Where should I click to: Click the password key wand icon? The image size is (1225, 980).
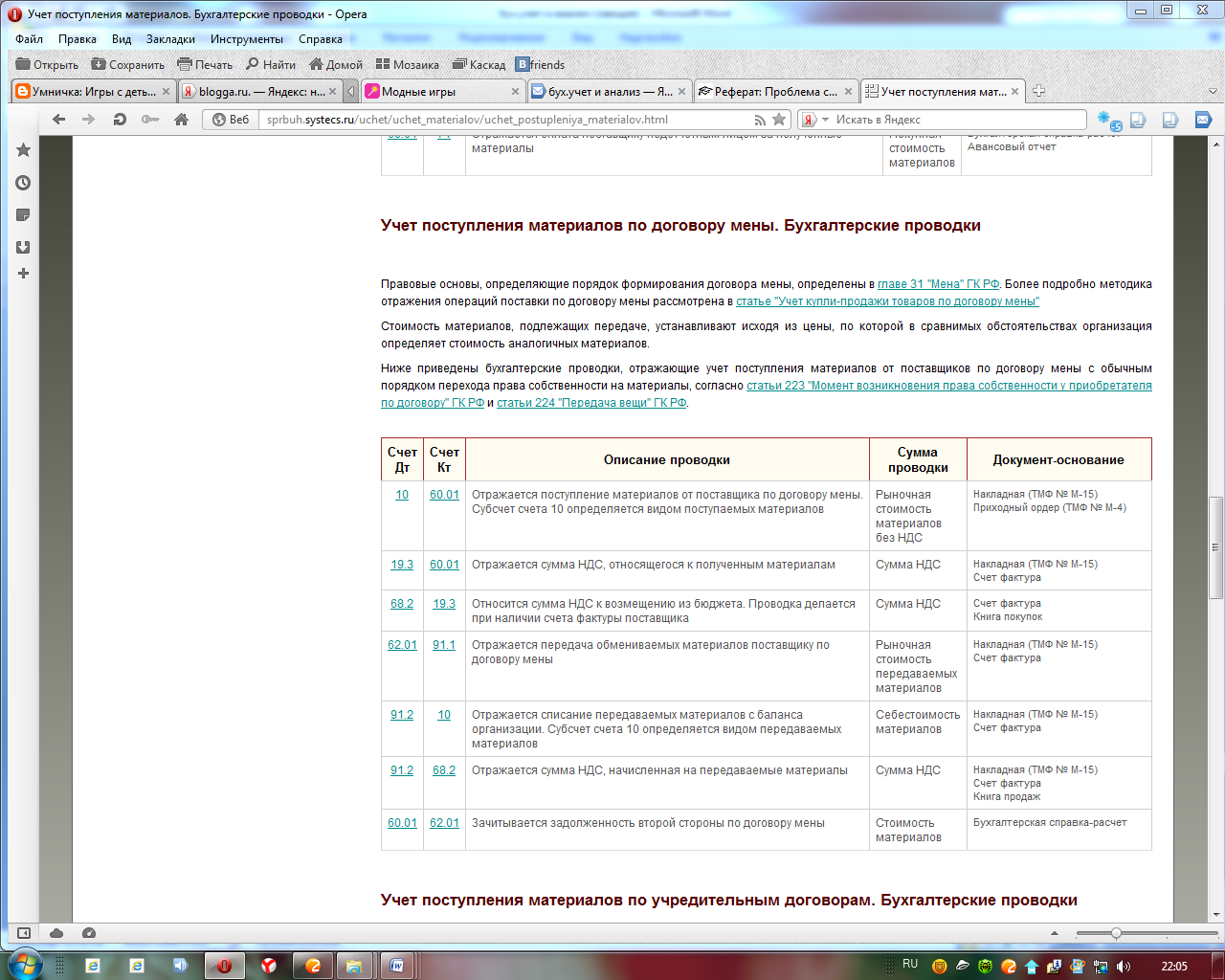tap(150, 120)
